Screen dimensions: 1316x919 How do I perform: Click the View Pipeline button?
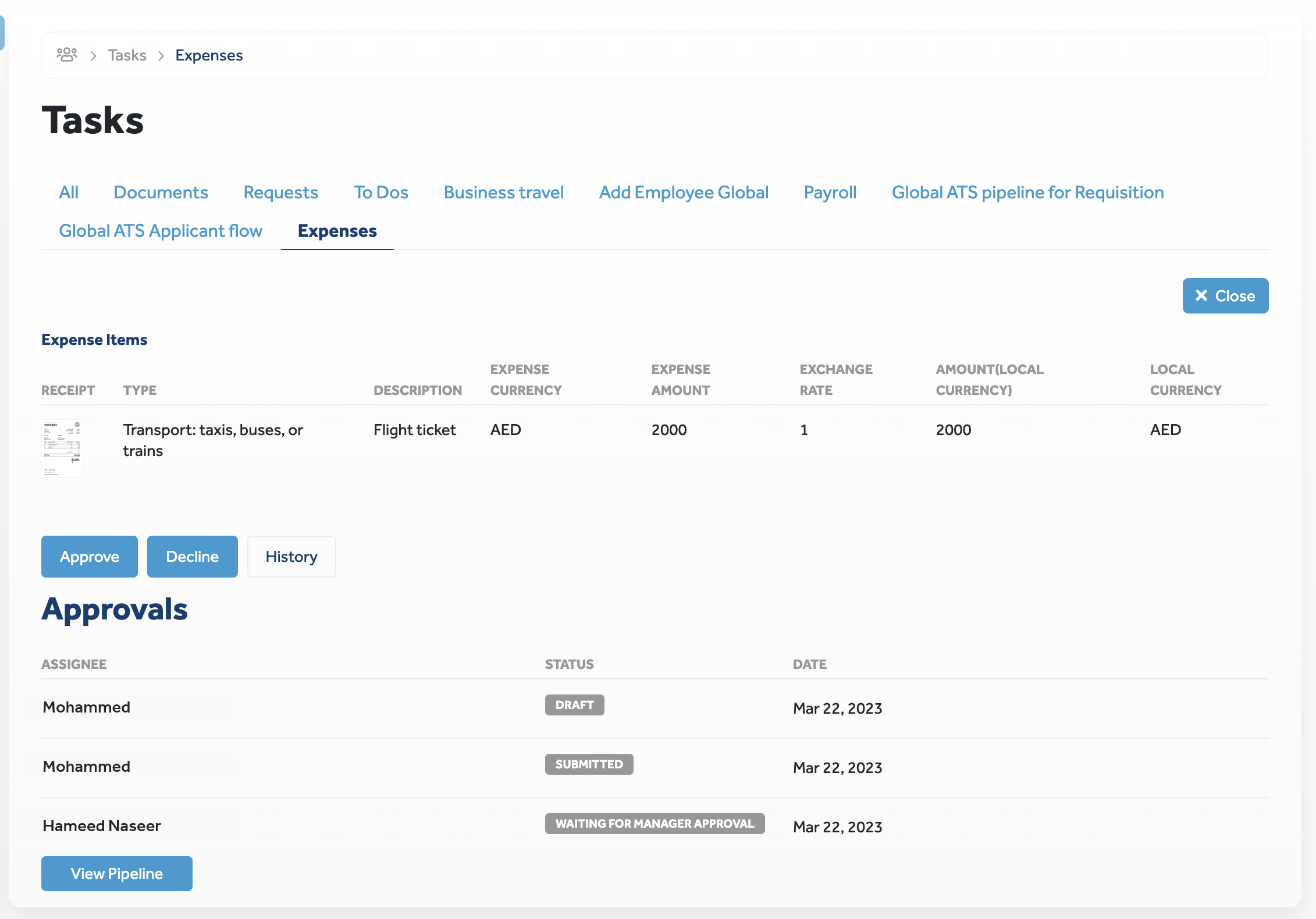point(117,874)
